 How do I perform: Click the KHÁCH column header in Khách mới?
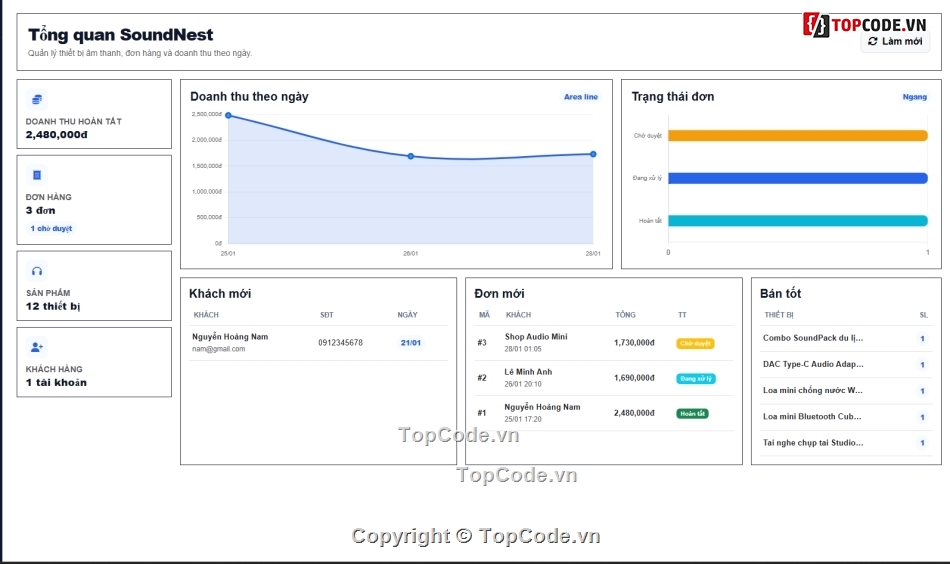coord(206,315)
